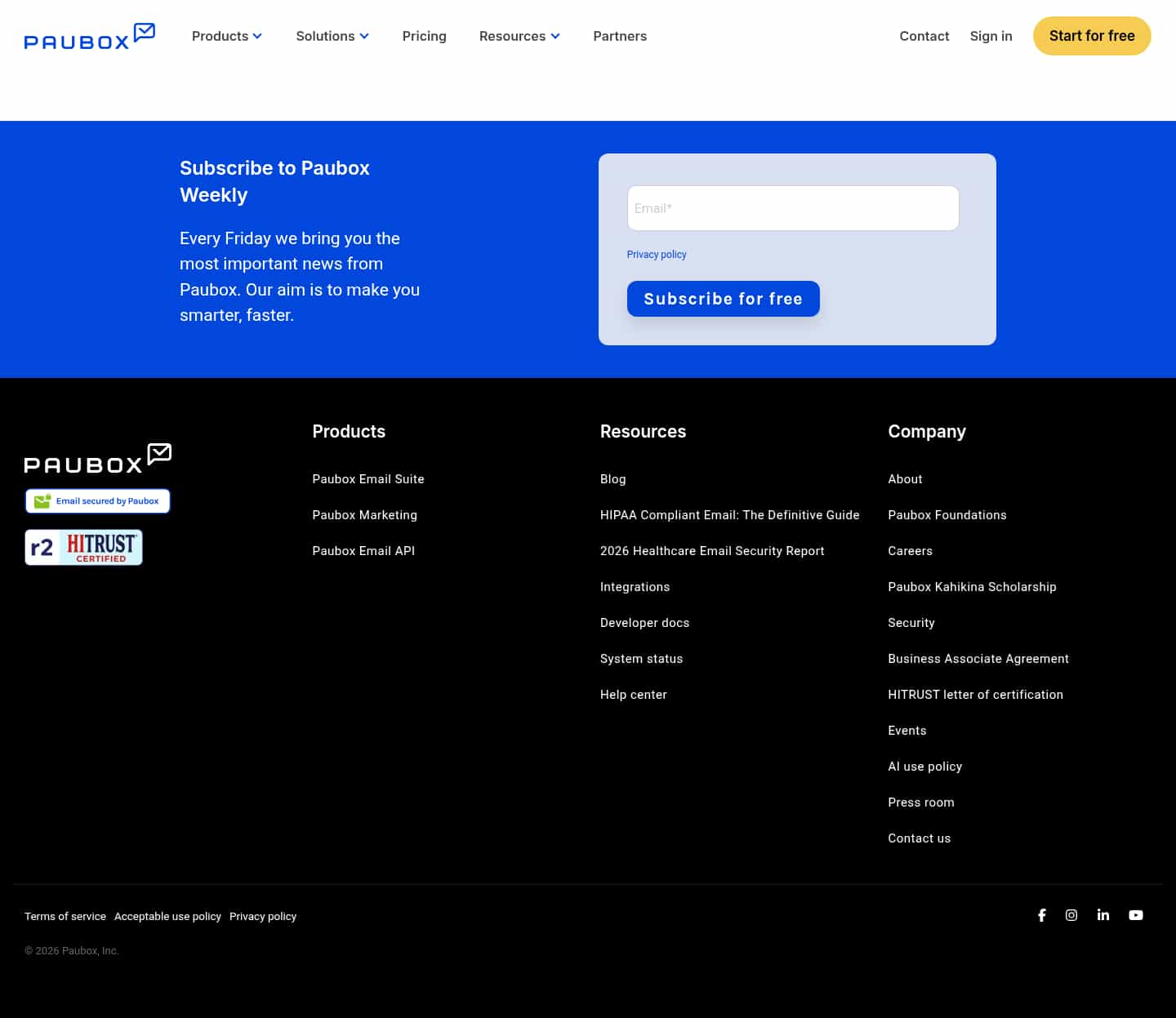1176x1018 pixels.
Task: Open AI use policy link
Action: 925,767
